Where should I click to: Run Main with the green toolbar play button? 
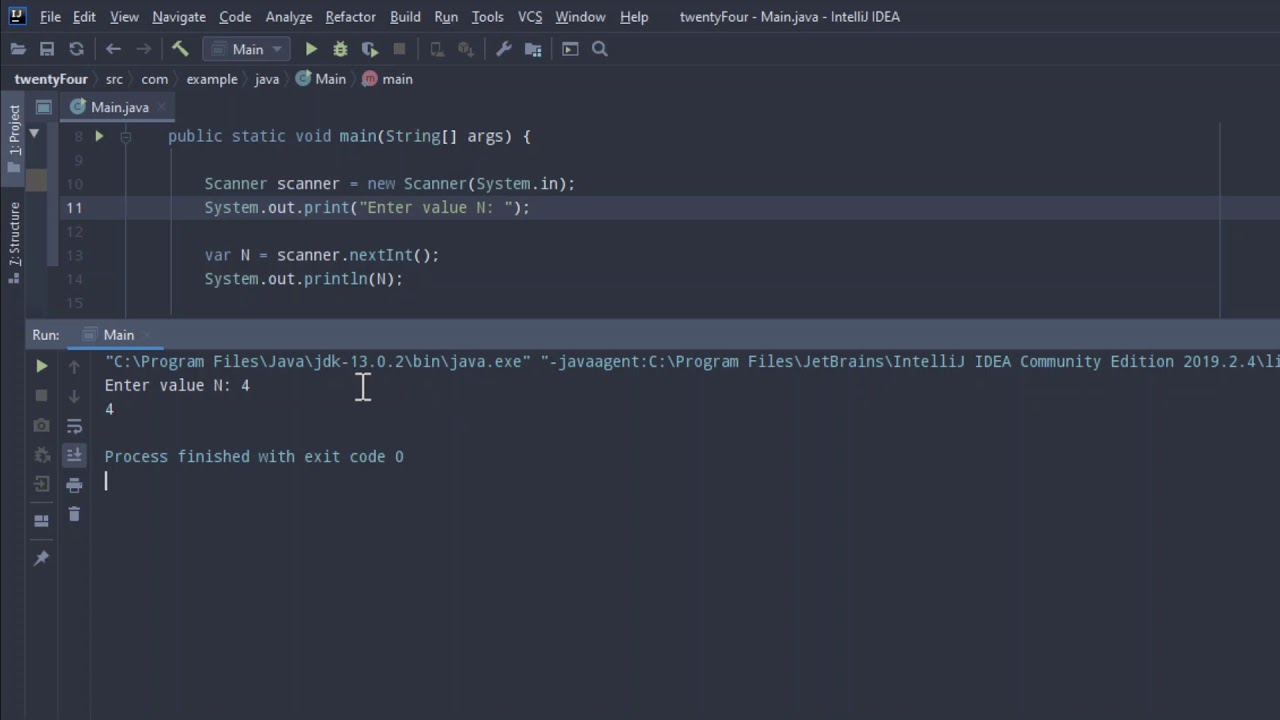coord(311,49)
